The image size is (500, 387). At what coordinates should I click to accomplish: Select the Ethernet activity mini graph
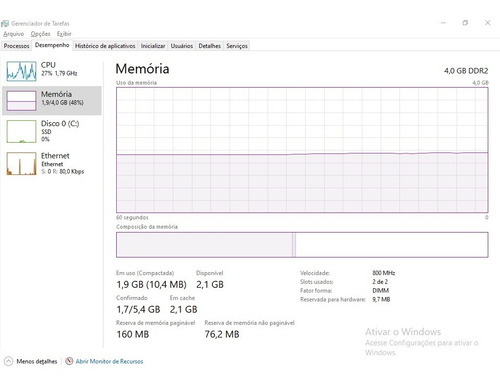point(21,164)
